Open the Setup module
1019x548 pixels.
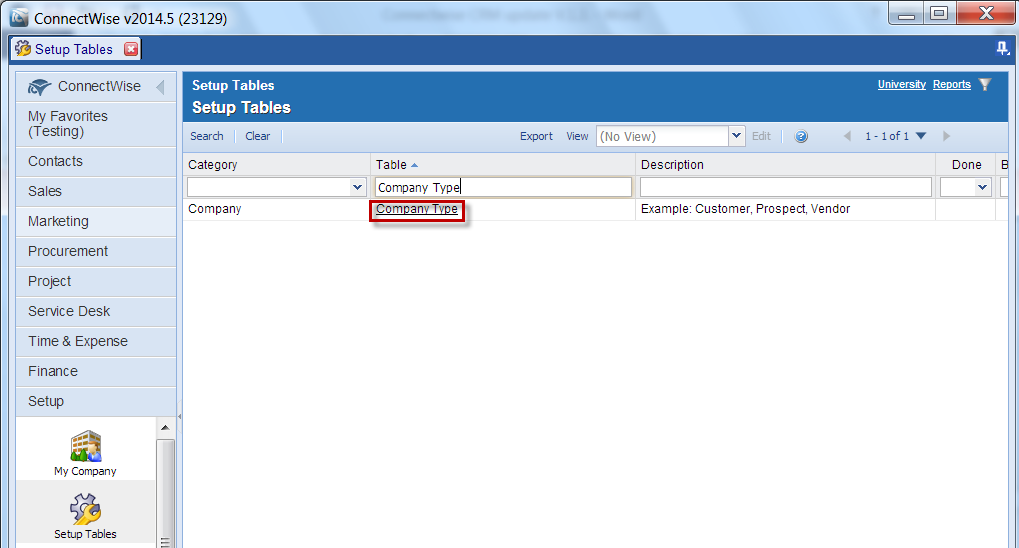click(x=96, y=401)
